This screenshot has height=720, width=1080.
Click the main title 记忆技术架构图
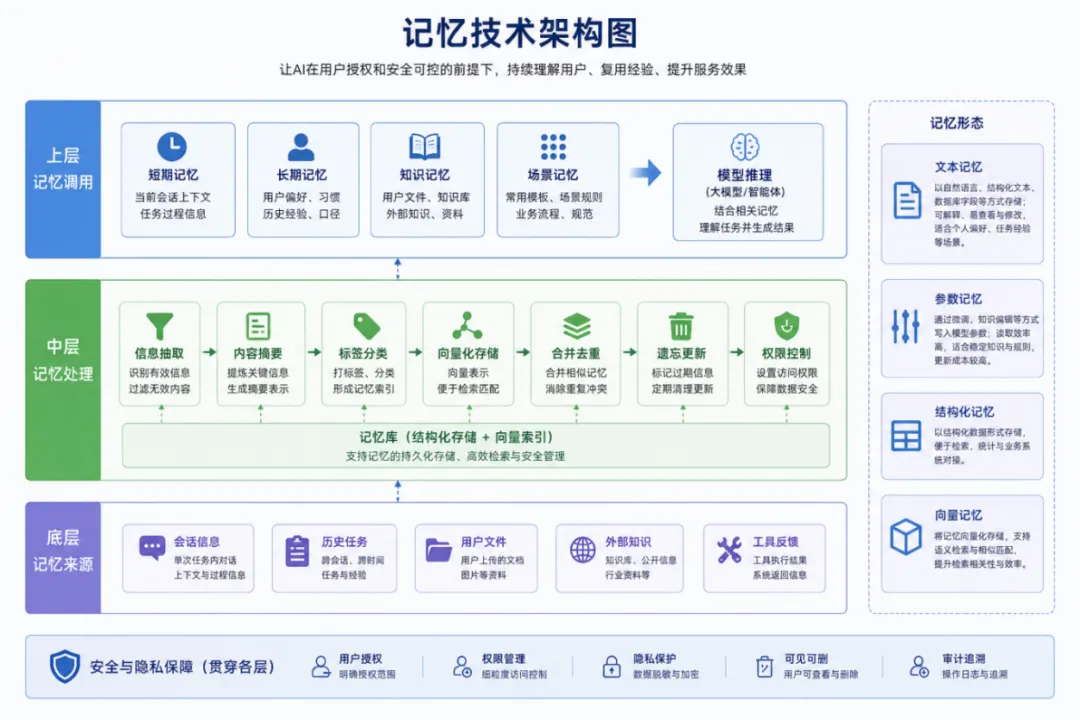tap(520, 32)
